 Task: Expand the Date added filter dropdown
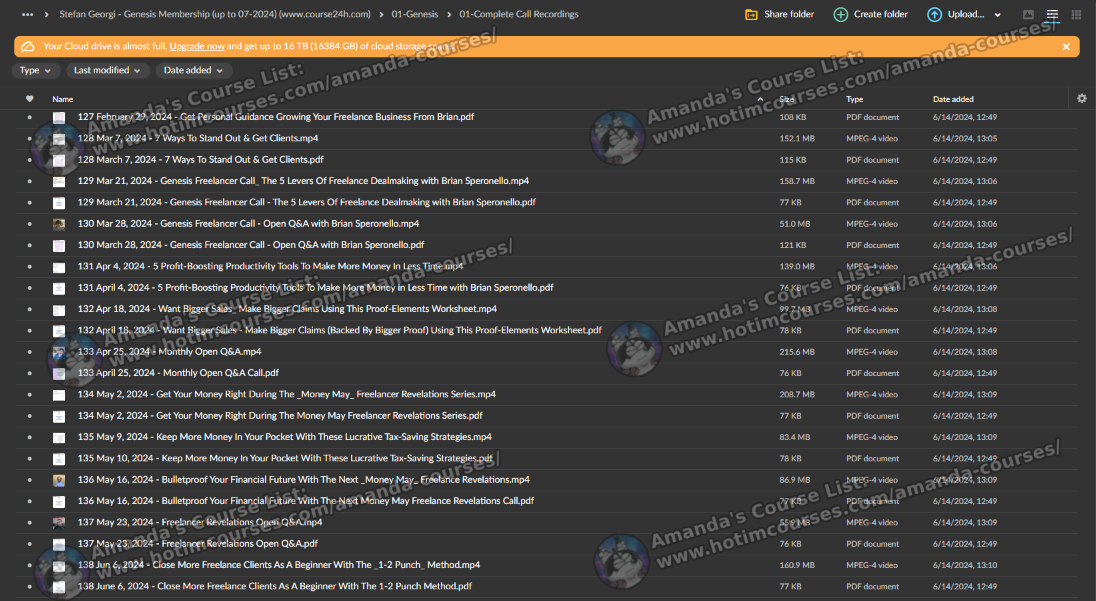pyautogui.click(x=194, y=70)
